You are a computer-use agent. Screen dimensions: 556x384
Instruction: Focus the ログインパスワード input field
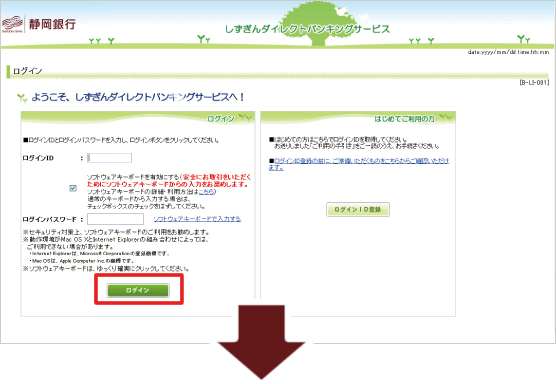coord(116,219)
